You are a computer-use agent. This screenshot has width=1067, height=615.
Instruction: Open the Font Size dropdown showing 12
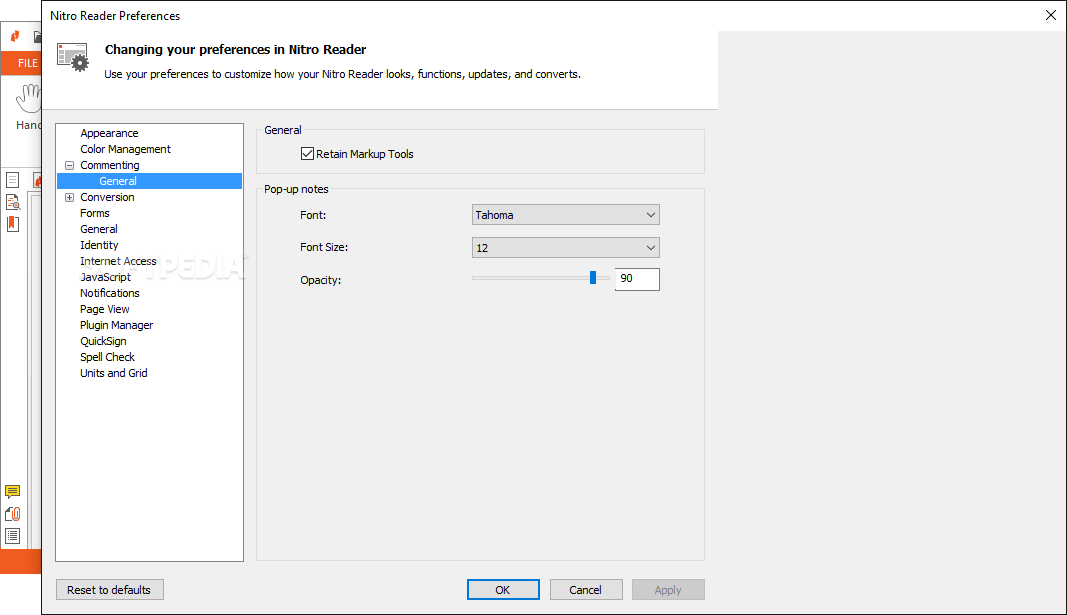pos(565,248)
